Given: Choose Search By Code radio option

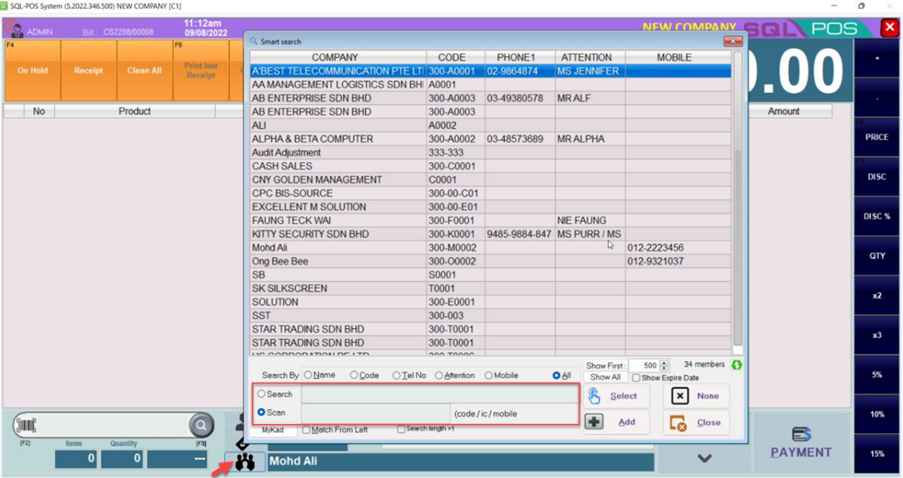Looking at the screenshot, I should point(354,375).
